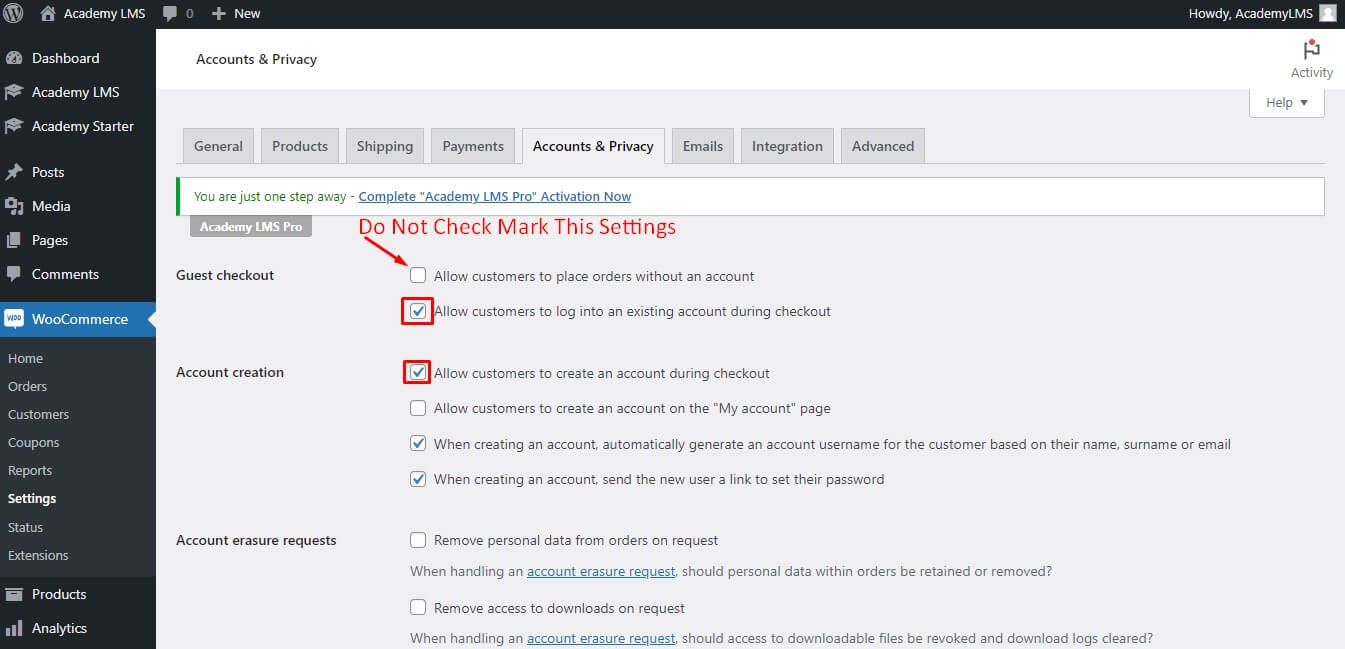Click the Academy LMS Pro grey button
The image size is (1345, 649).
coord(251,227)
